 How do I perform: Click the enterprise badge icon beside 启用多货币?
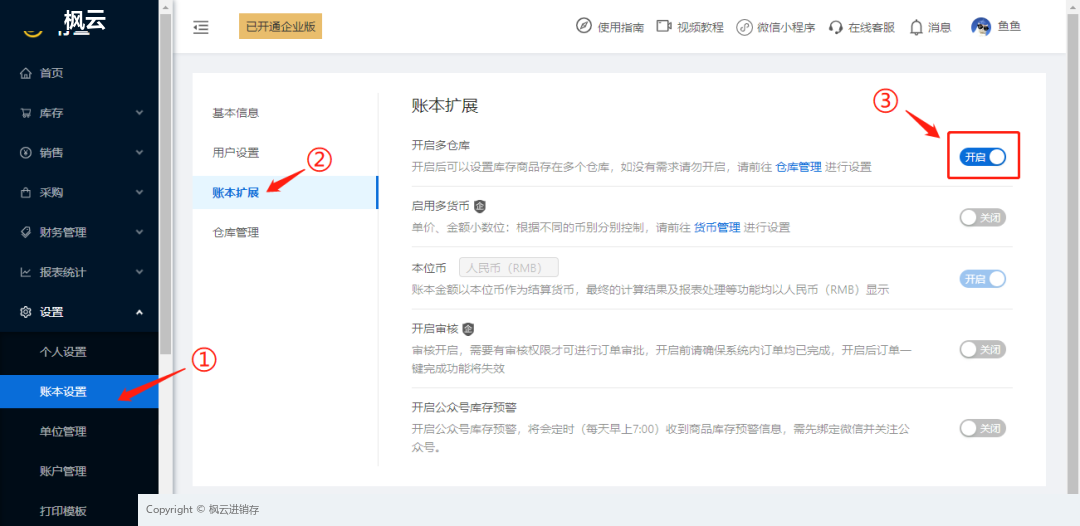click(x=481, y=205)
